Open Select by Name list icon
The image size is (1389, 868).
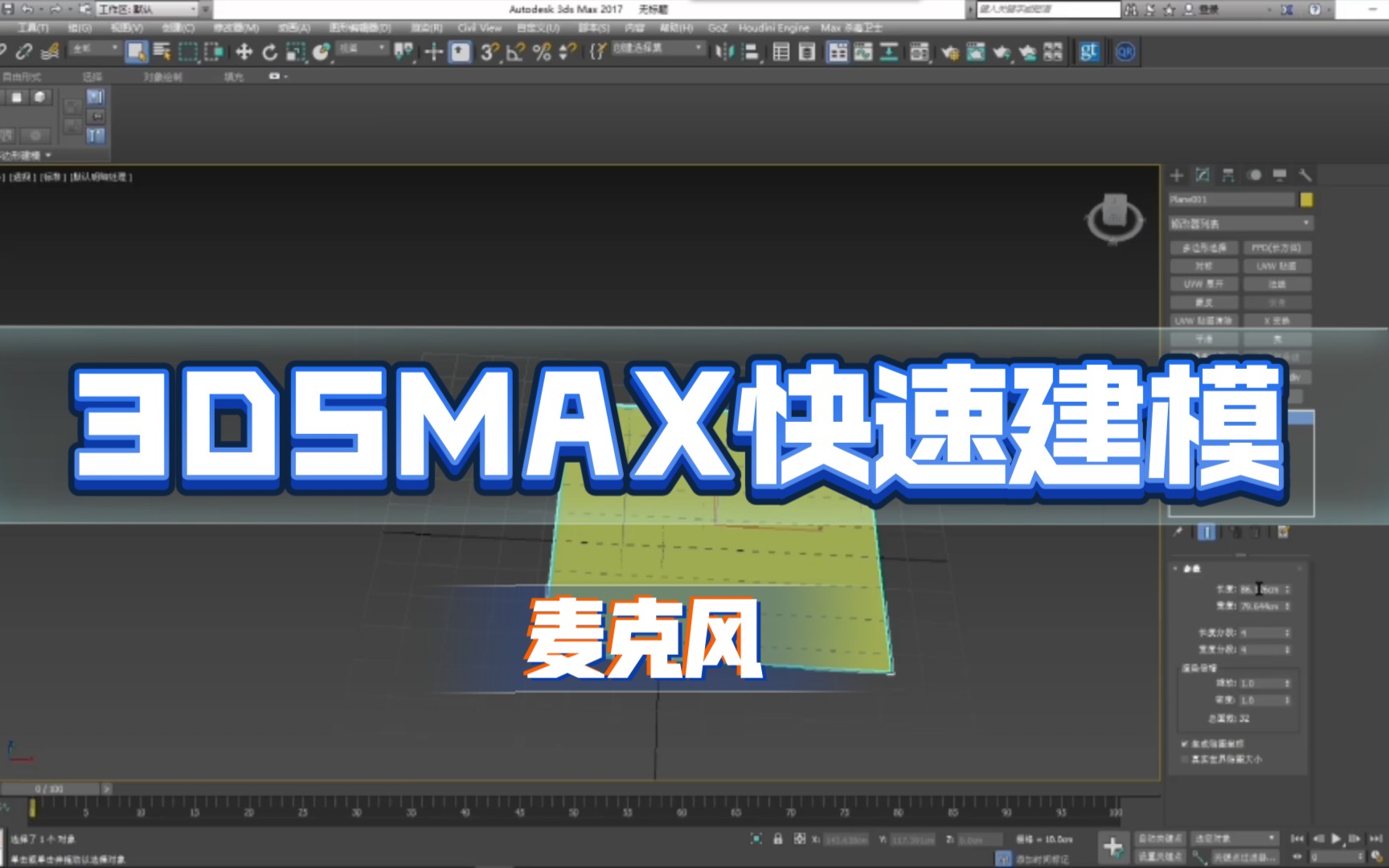pos(162,52)
